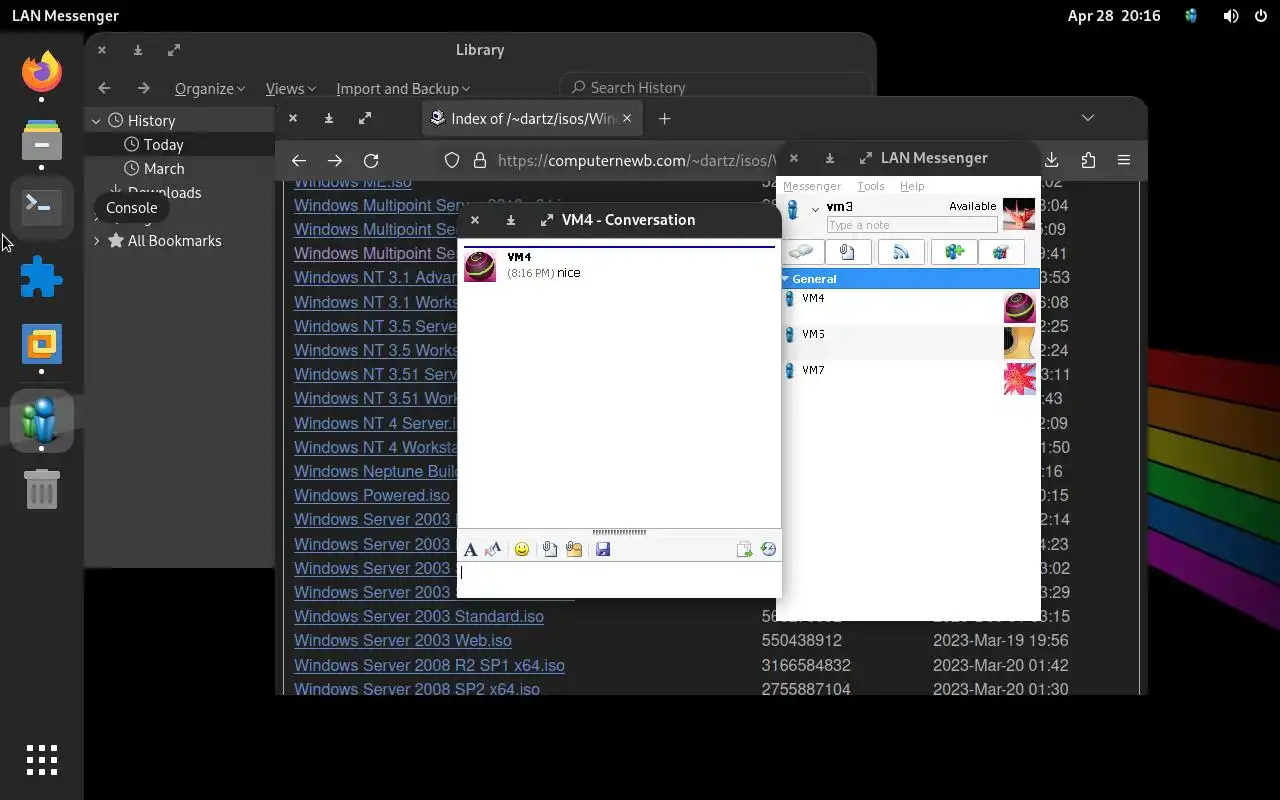Image resolution: width=1280 pixels, height=800 pixels.
Task: Save the conversation with the floppy disk icon
Action: pos(603,549)
